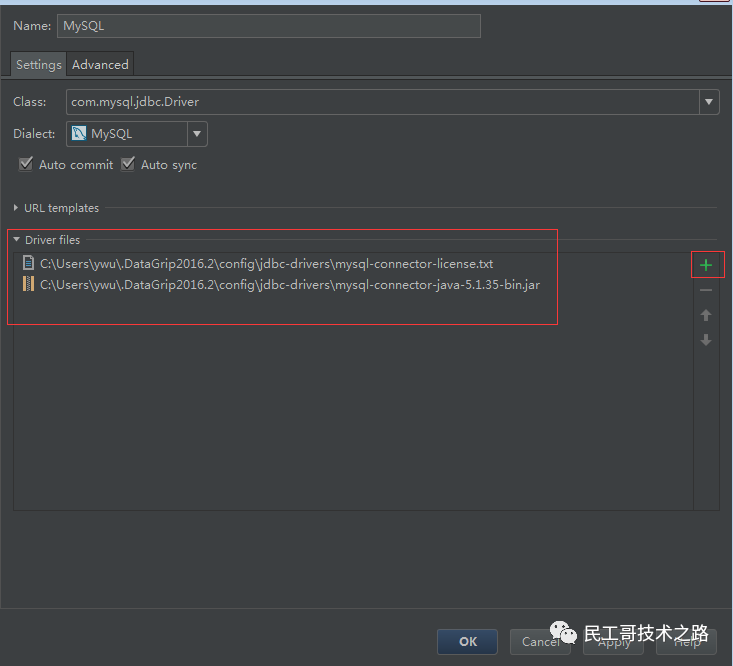Switch to the Advanced tab
The image size is (733, 666).
coord(100,64)
